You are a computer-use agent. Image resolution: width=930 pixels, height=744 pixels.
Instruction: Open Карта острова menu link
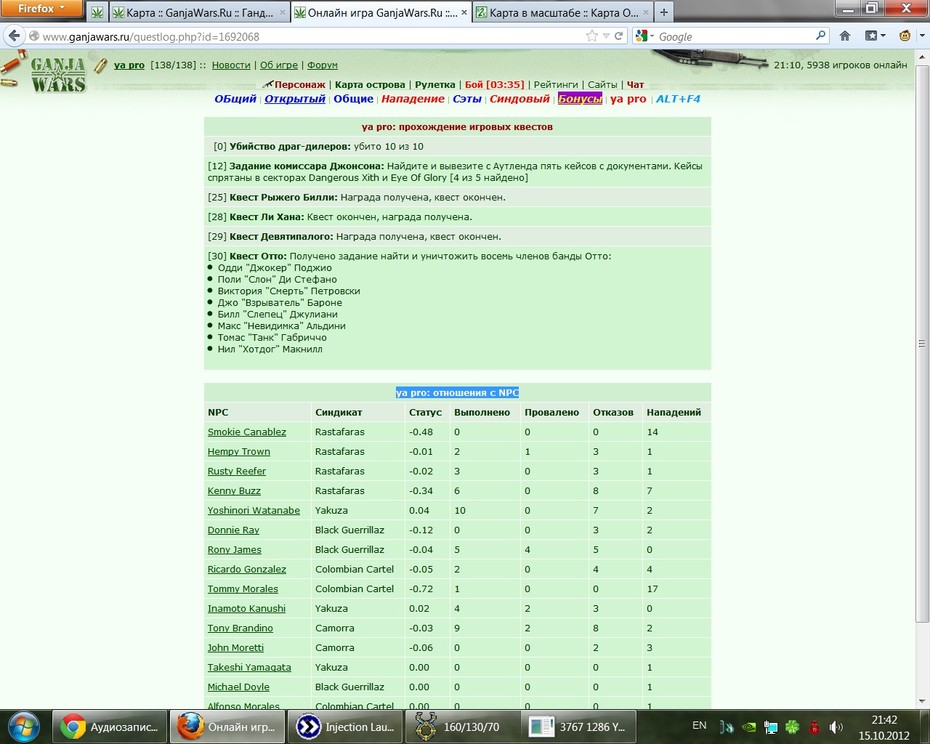[370, 84]
